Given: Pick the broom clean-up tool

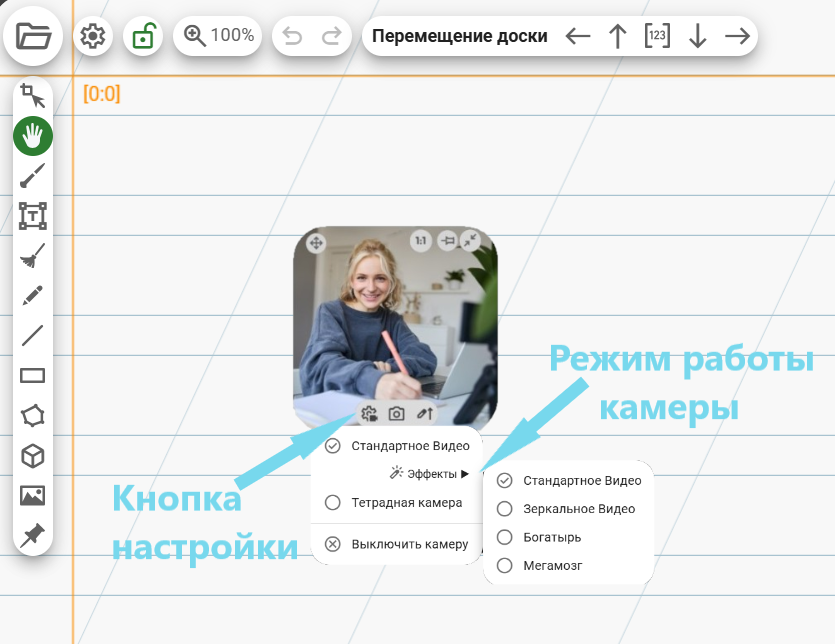Looking at the screenshot, I should (x=33, y=256).
